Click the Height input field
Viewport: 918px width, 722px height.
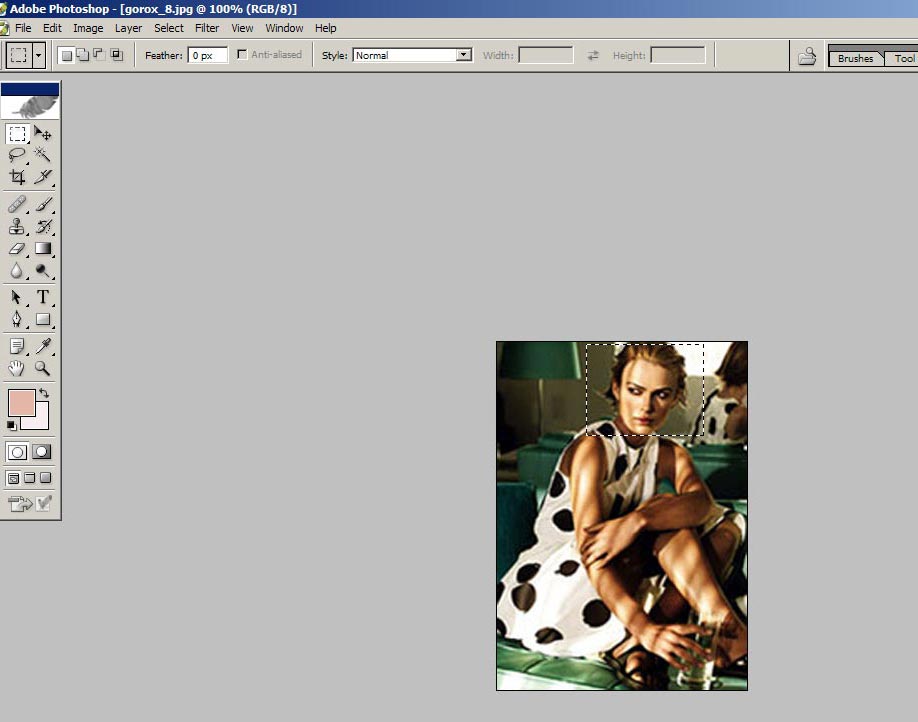point(678,55)
